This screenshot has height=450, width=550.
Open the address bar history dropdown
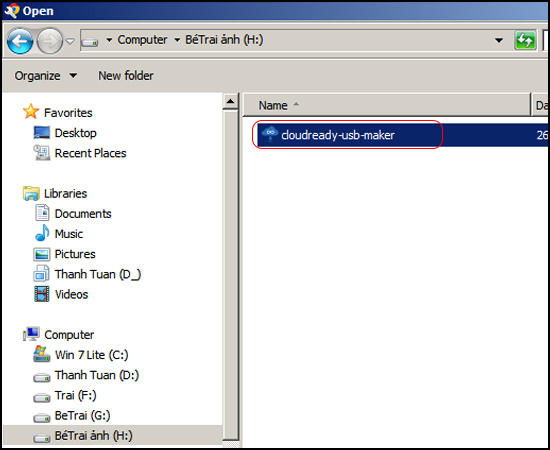point(498,41)
